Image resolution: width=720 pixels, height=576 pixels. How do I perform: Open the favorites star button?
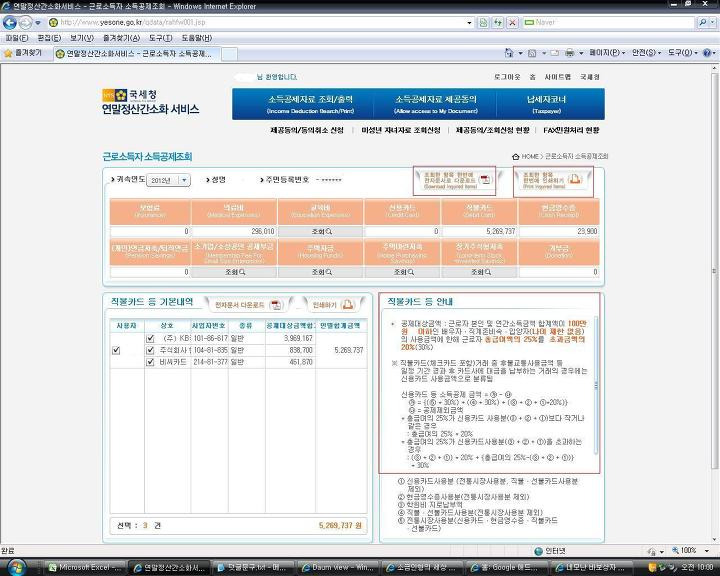(x=23, y=53)
